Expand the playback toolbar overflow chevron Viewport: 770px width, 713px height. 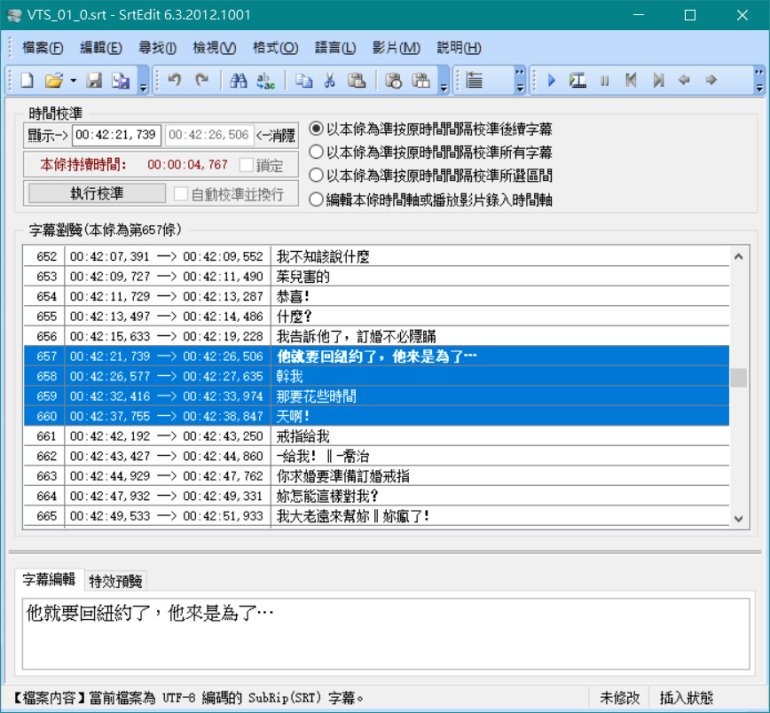pos(760,80)
